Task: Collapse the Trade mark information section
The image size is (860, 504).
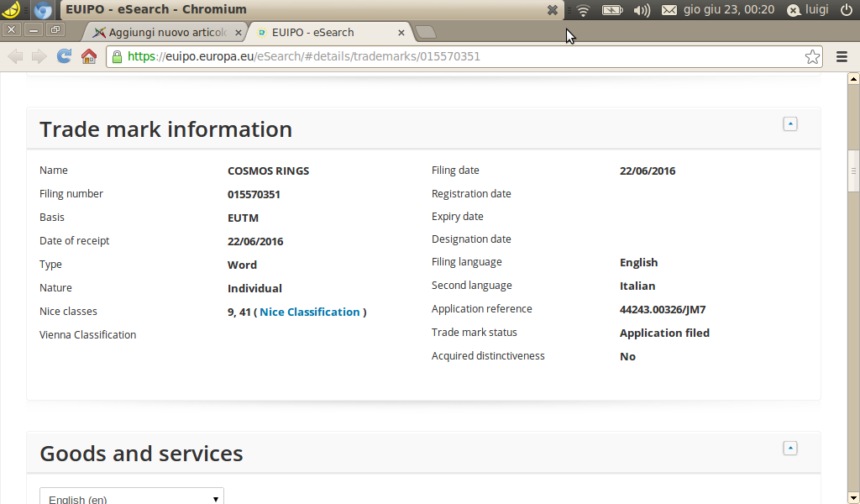Action: pos(790,124)
